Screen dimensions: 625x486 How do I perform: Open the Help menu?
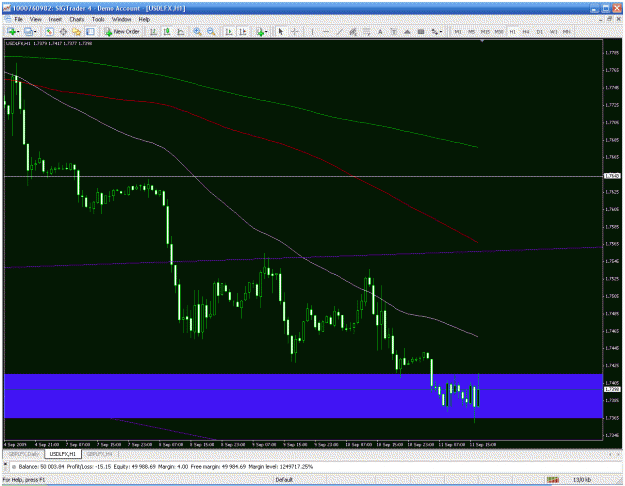144,19
